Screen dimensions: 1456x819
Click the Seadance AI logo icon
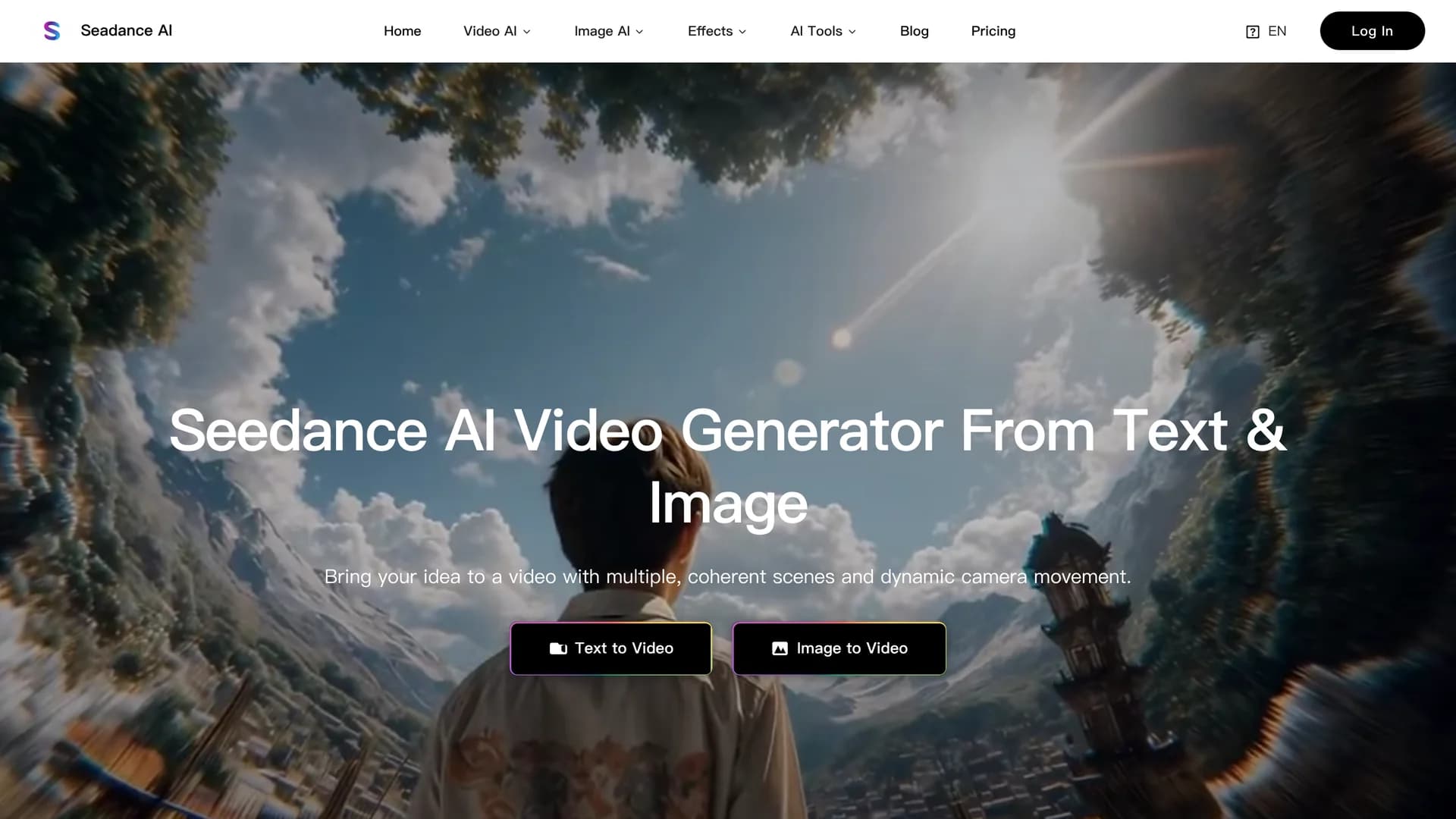click(52, 30)
